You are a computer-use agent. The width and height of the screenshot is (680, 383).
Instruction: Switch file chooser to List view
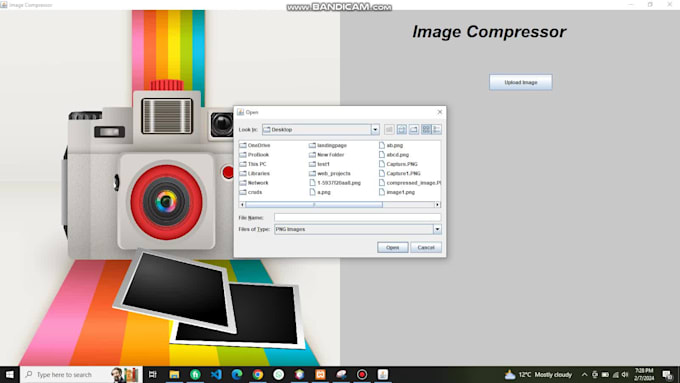426,129
